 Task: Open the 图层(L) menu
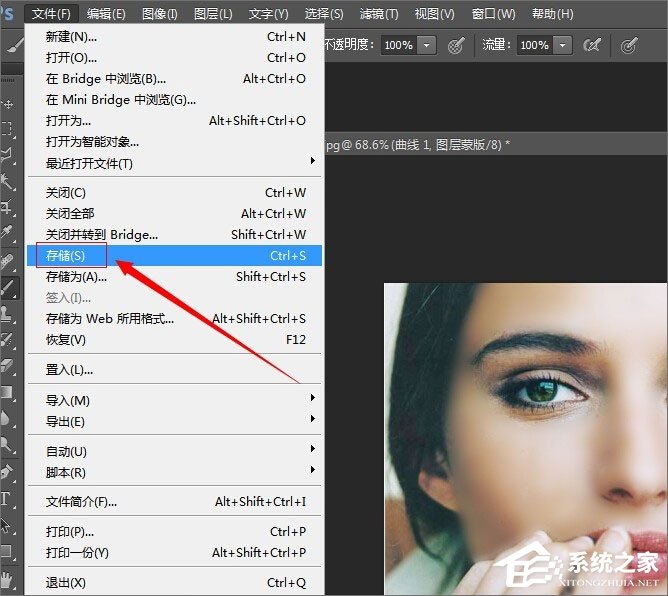[213, 14]
